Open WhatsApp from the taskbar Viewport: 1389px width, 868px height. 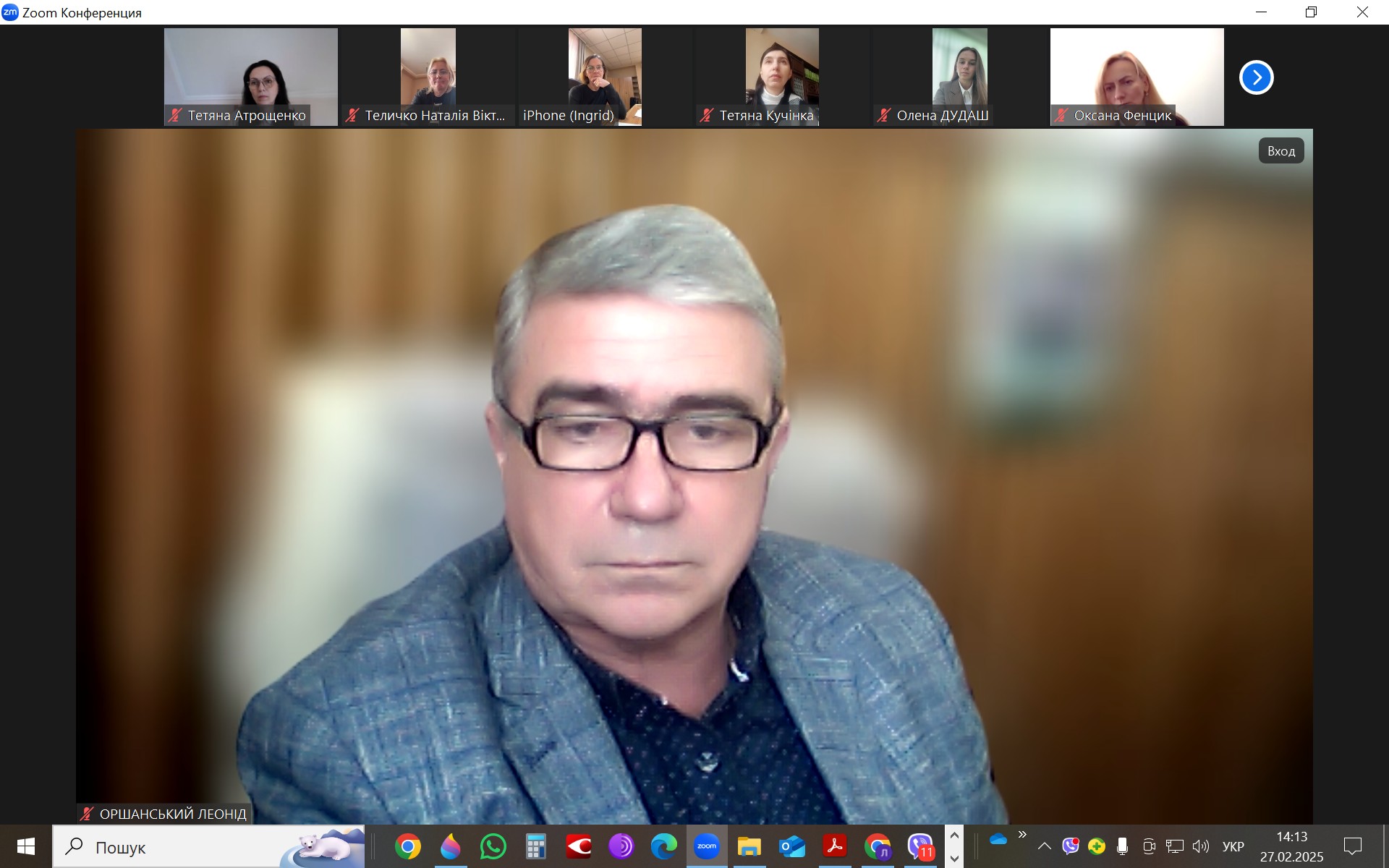click(493, 846)
